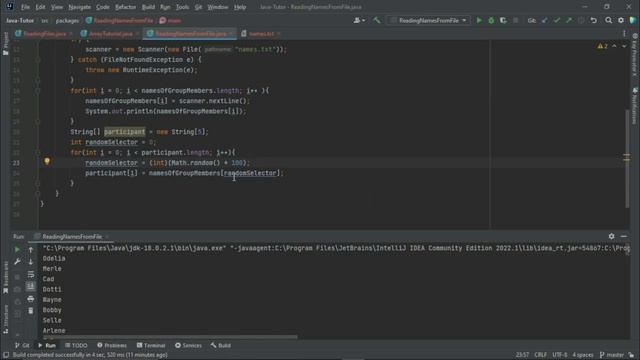Open the master branch popup in the status bar

click(611, 355)
